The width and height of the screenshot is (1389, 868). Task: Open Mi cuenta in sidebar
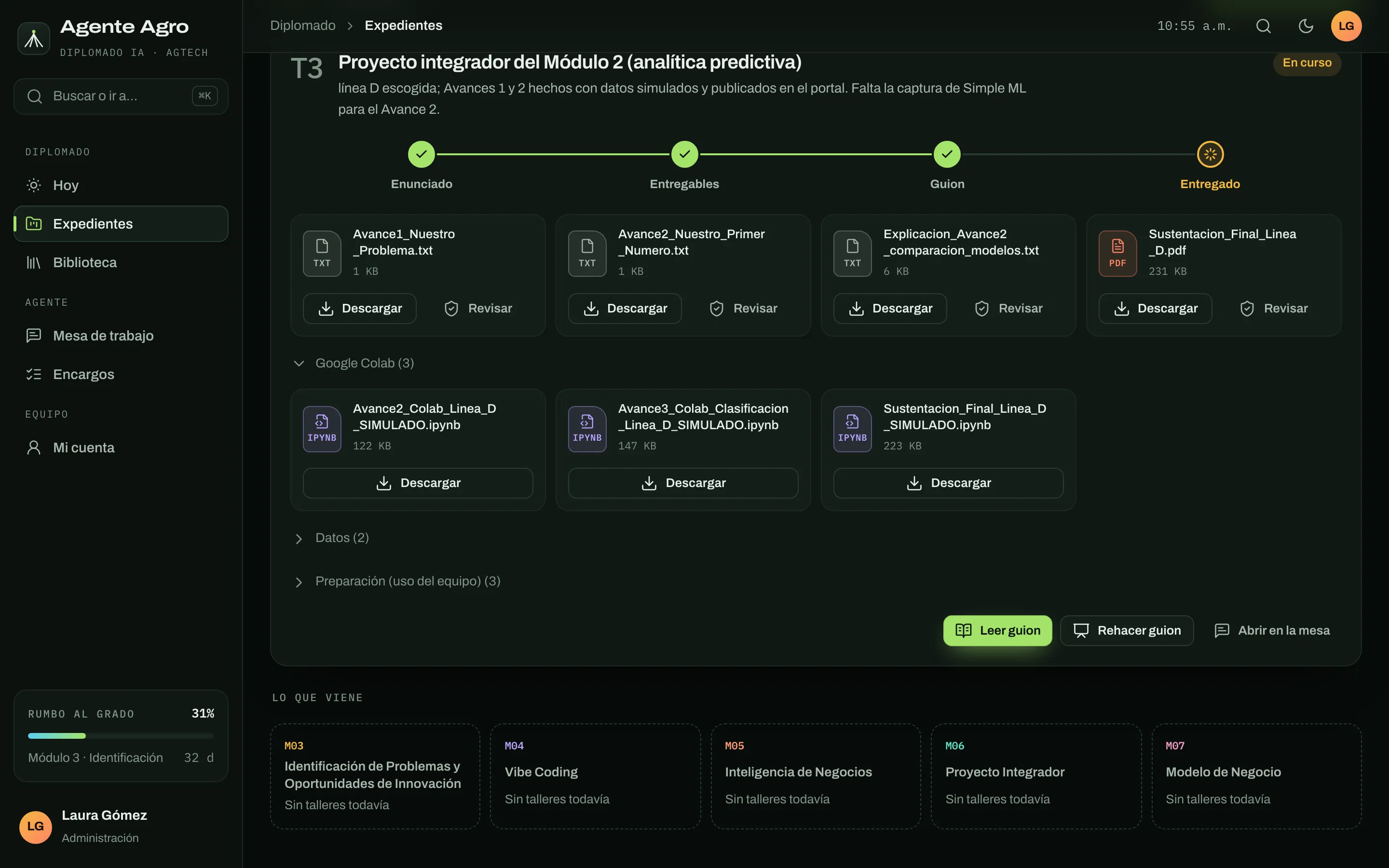(121, 447)
